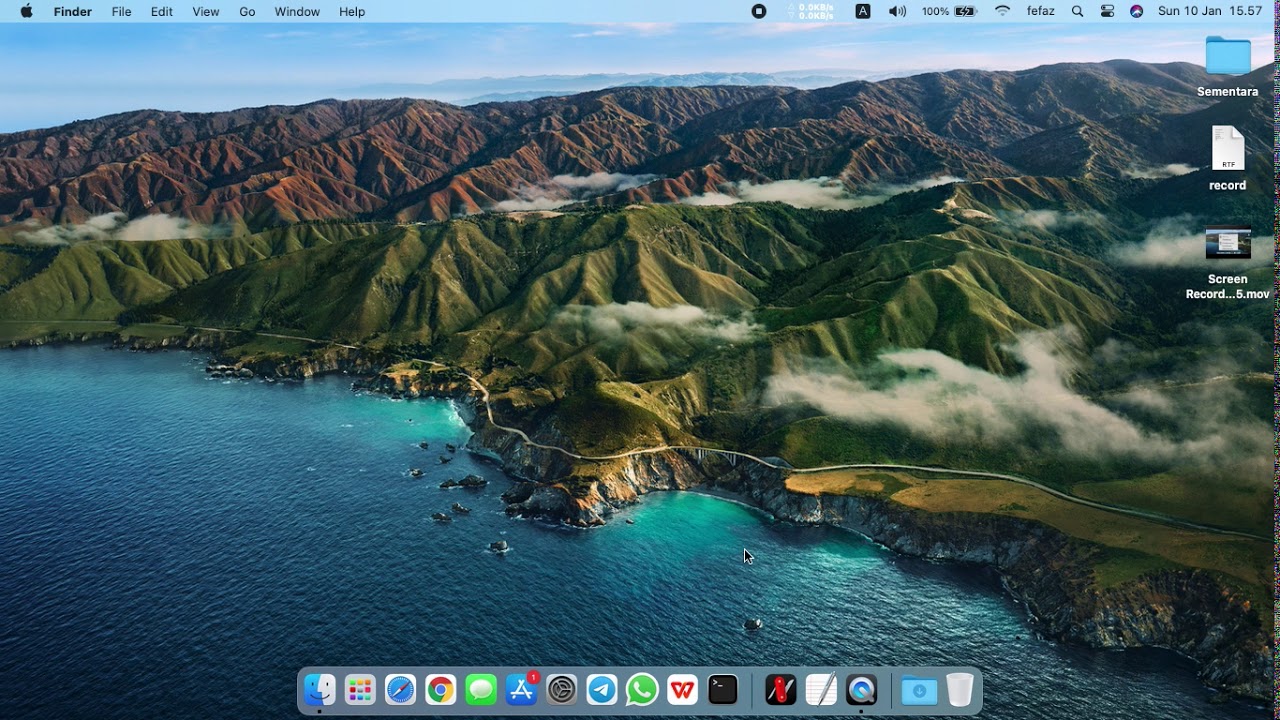The image size is (1280, 720).
Task: Open the fefaz user switching menu
Action: (1040, 11)
